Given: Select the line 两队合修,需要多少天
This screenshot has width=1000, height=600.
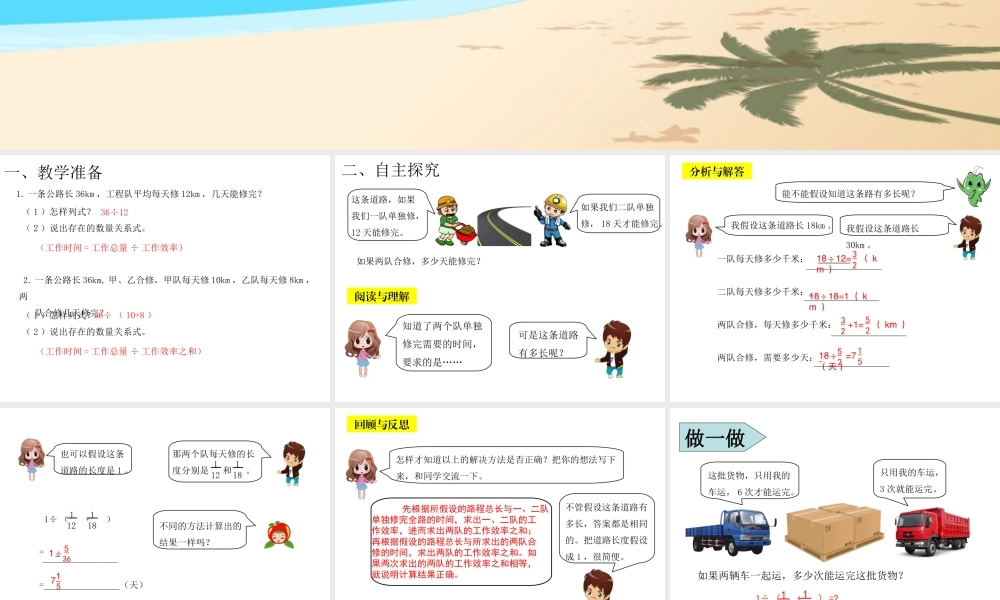Looking at the screenshot, I should point(763,358).
